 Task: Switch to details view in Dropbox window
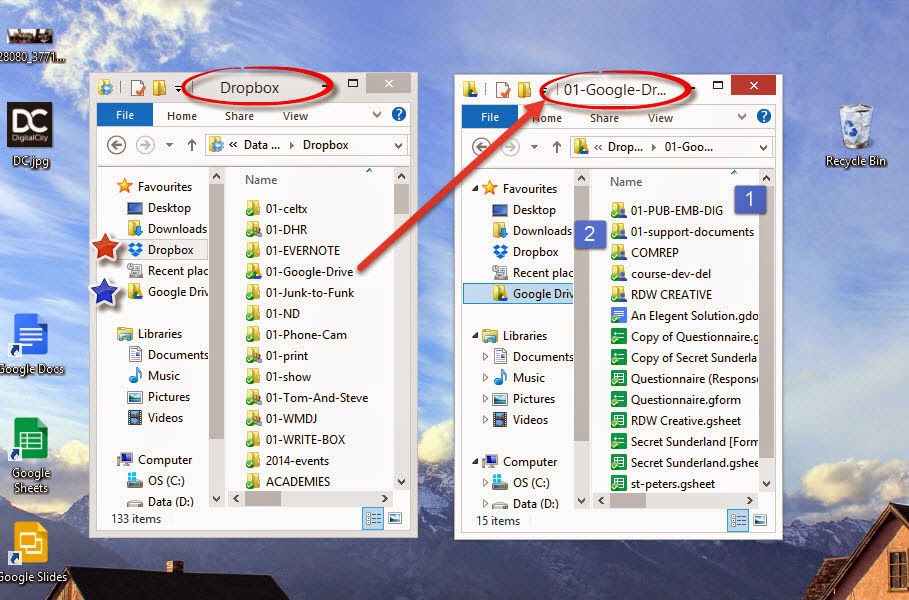(373, 518)
